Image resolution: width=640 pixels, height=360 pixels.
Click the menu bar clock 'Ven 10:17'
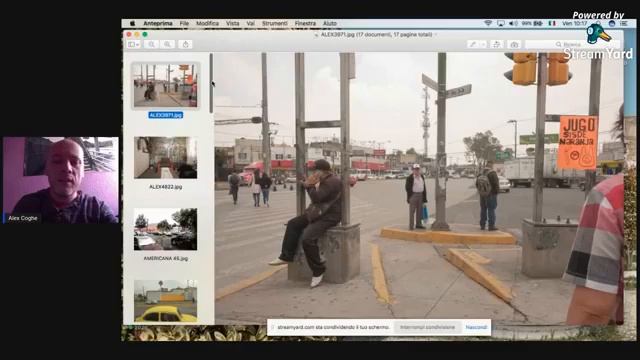575,24
